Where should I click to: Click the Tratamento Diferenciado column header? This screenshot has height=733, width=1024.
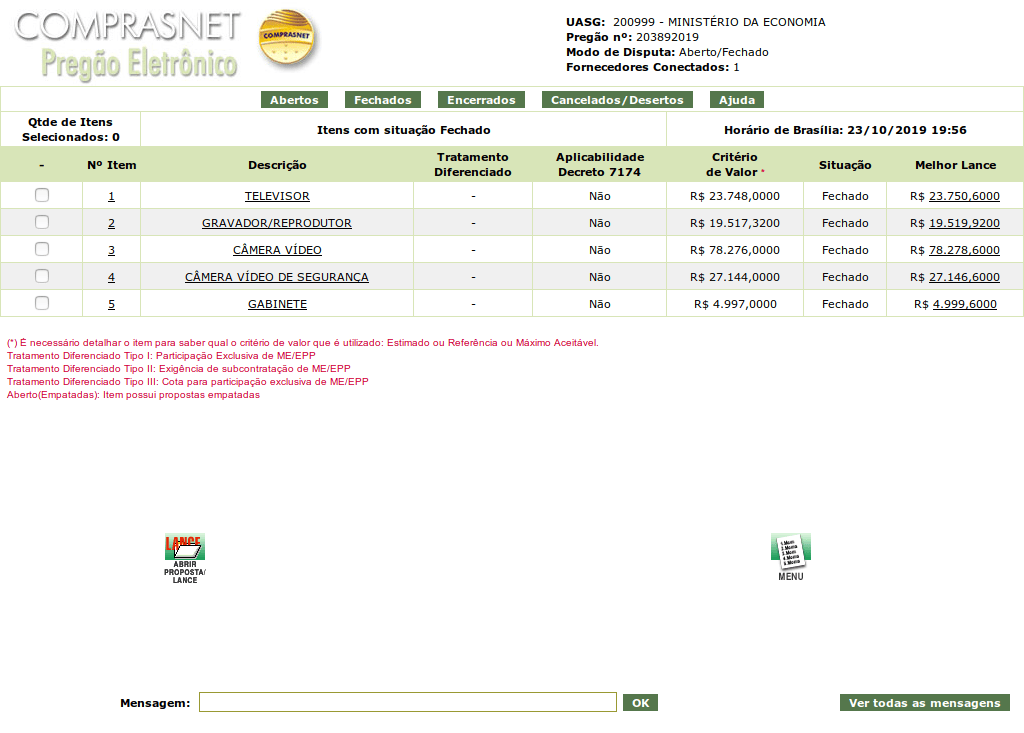[473, 165]
